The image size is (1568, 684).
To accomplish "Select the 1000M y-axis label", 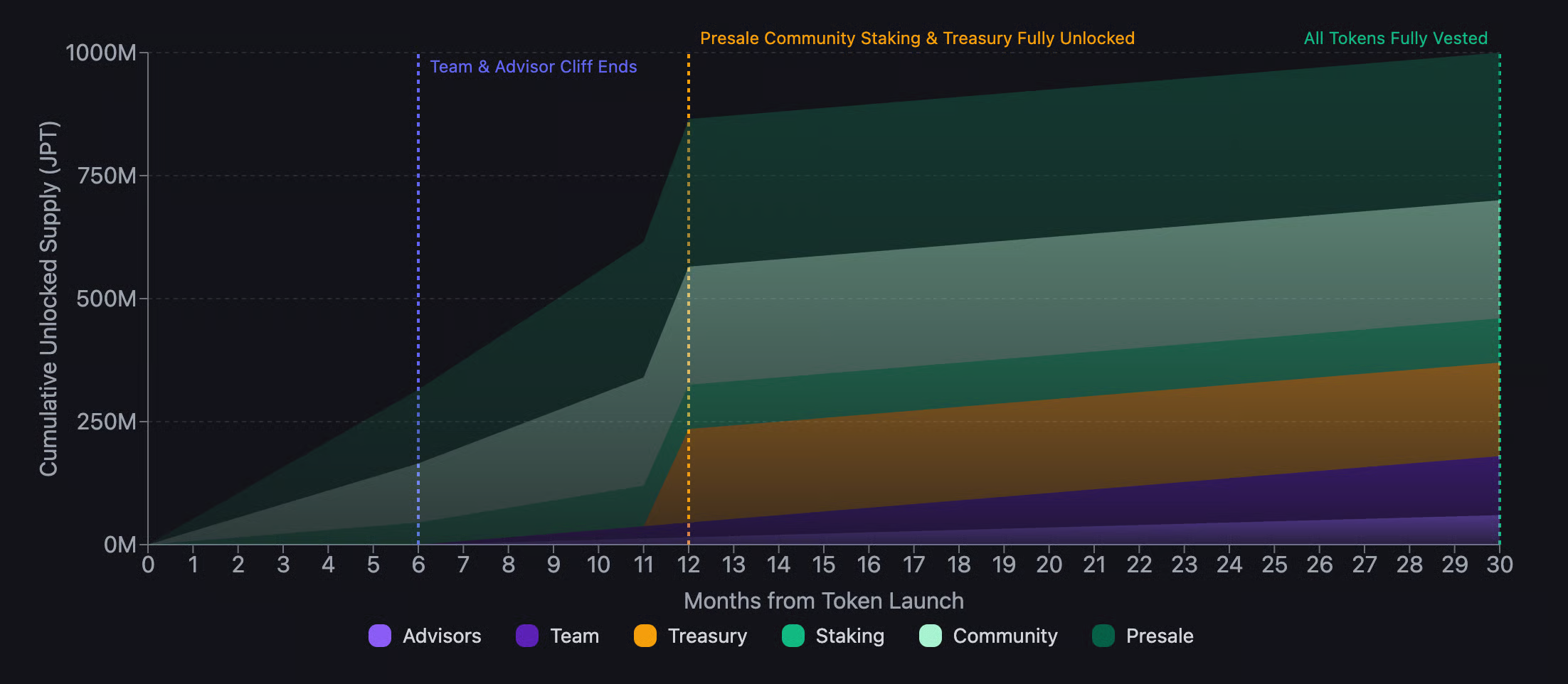I will click(100, 53).
